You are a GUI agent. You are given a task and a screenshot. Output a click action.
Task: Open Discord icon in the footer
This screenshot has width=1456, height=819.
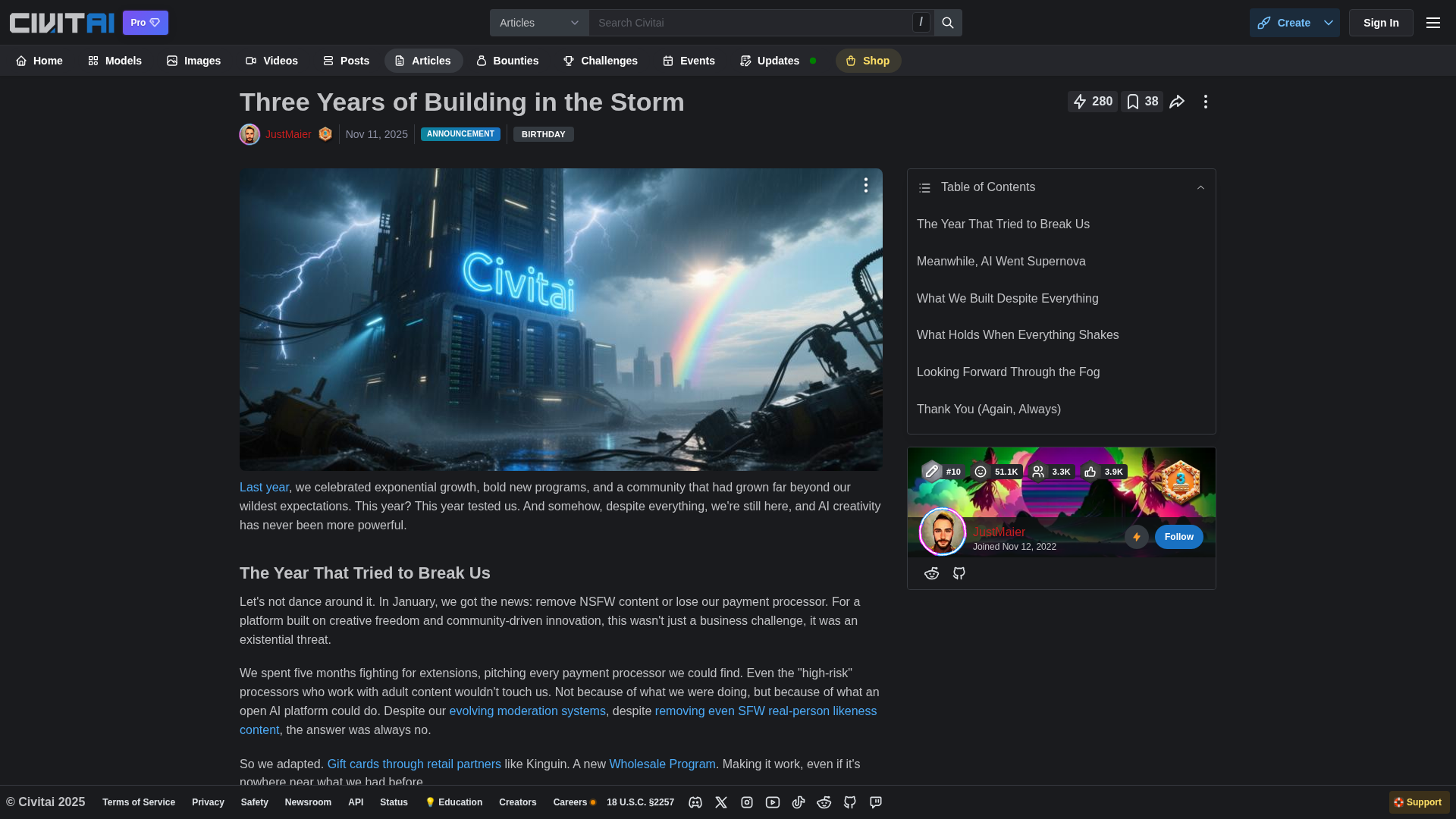pos(695,802)
